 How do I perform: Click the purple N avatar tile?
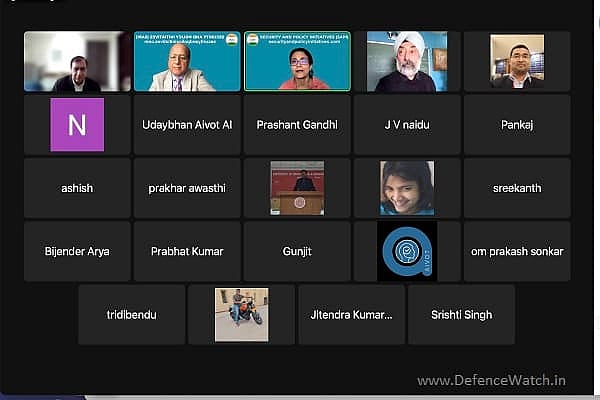tap(77, 125)
